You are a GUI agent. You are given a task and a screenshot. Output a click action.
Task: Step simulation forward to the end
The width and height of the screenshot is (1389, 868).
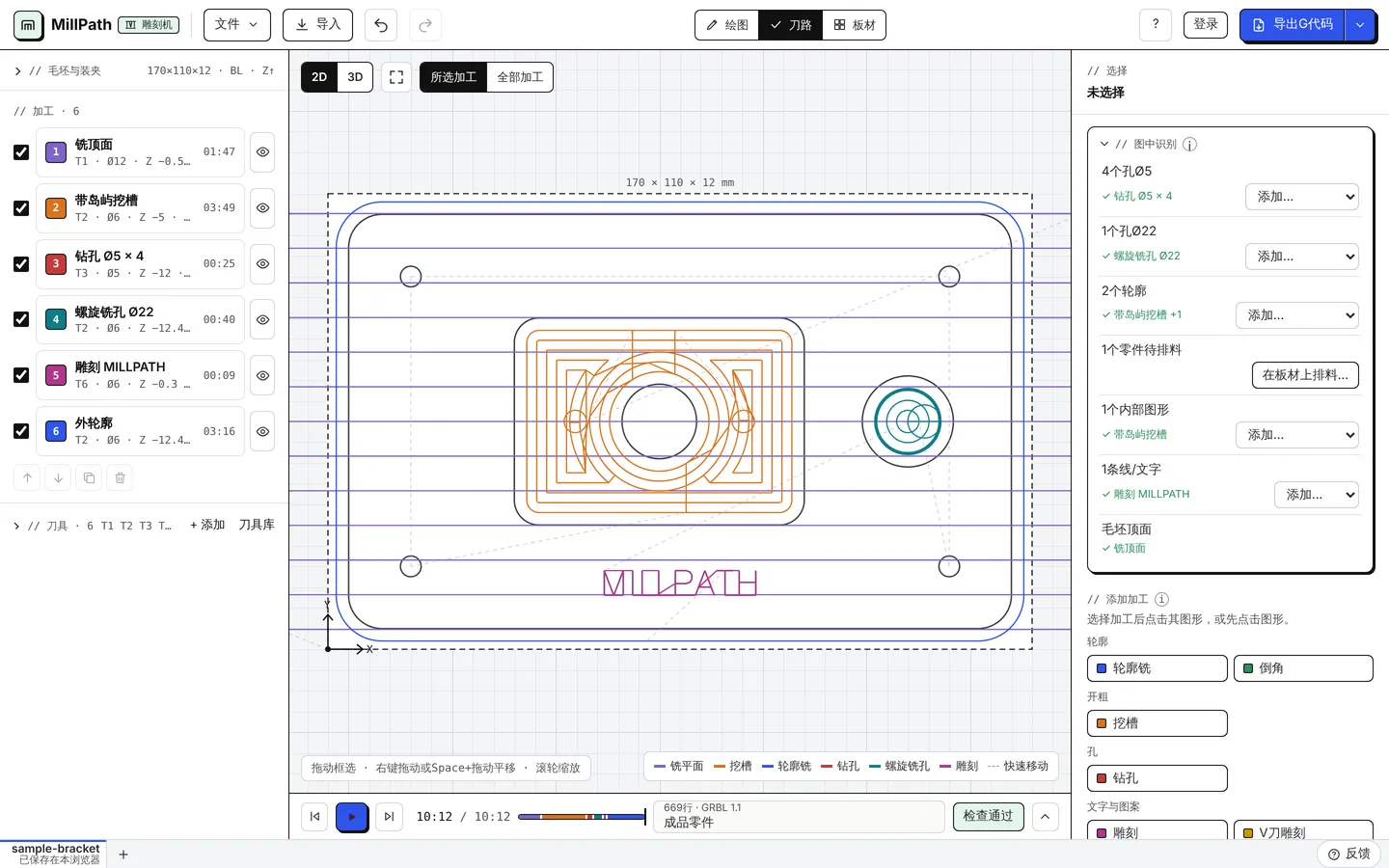click(x=389, y=817)
